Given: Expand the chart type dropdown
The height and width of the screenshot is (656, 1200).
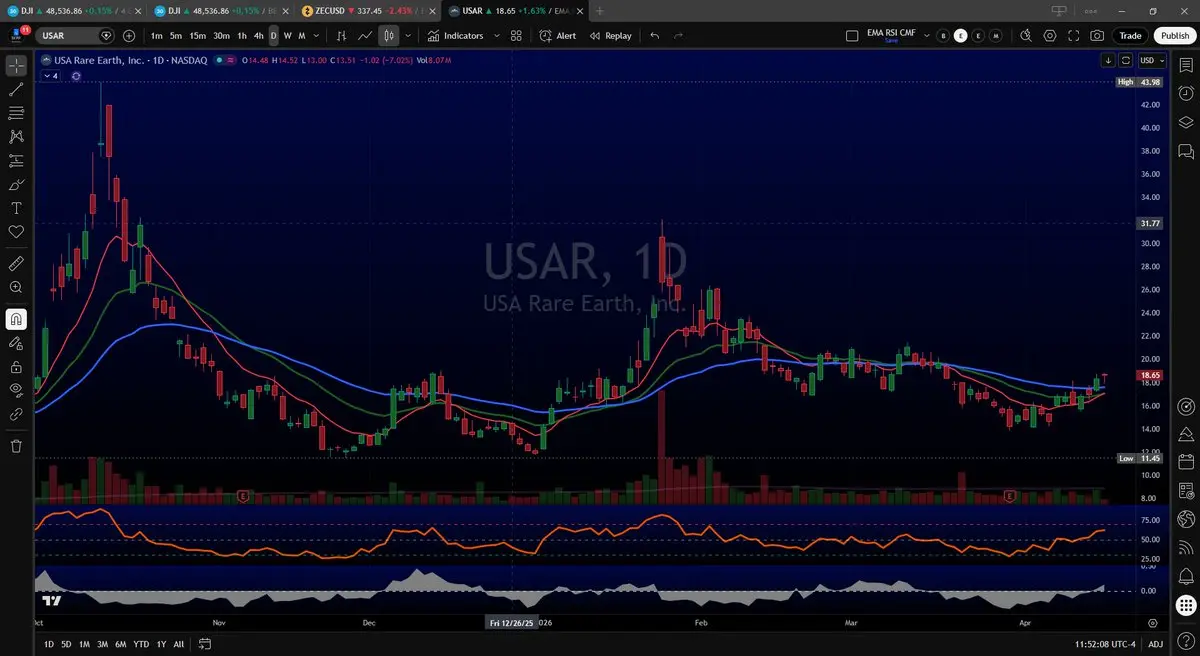Looking at the screenshot, I should click(x=408, y=36).
